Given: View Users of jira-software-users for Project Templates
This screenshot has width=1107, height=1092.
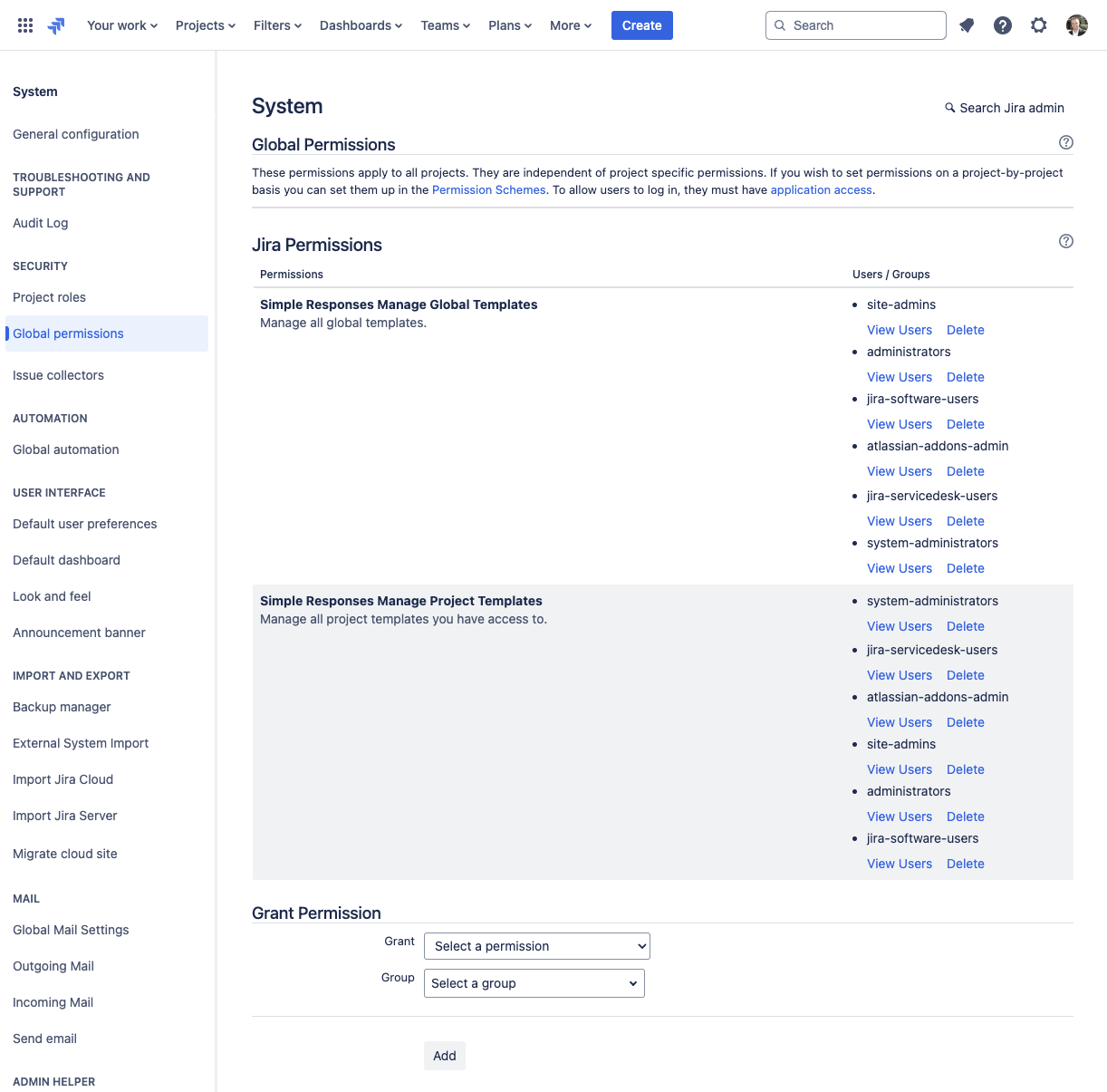Looking at the screenshot, I should (900, 864).
